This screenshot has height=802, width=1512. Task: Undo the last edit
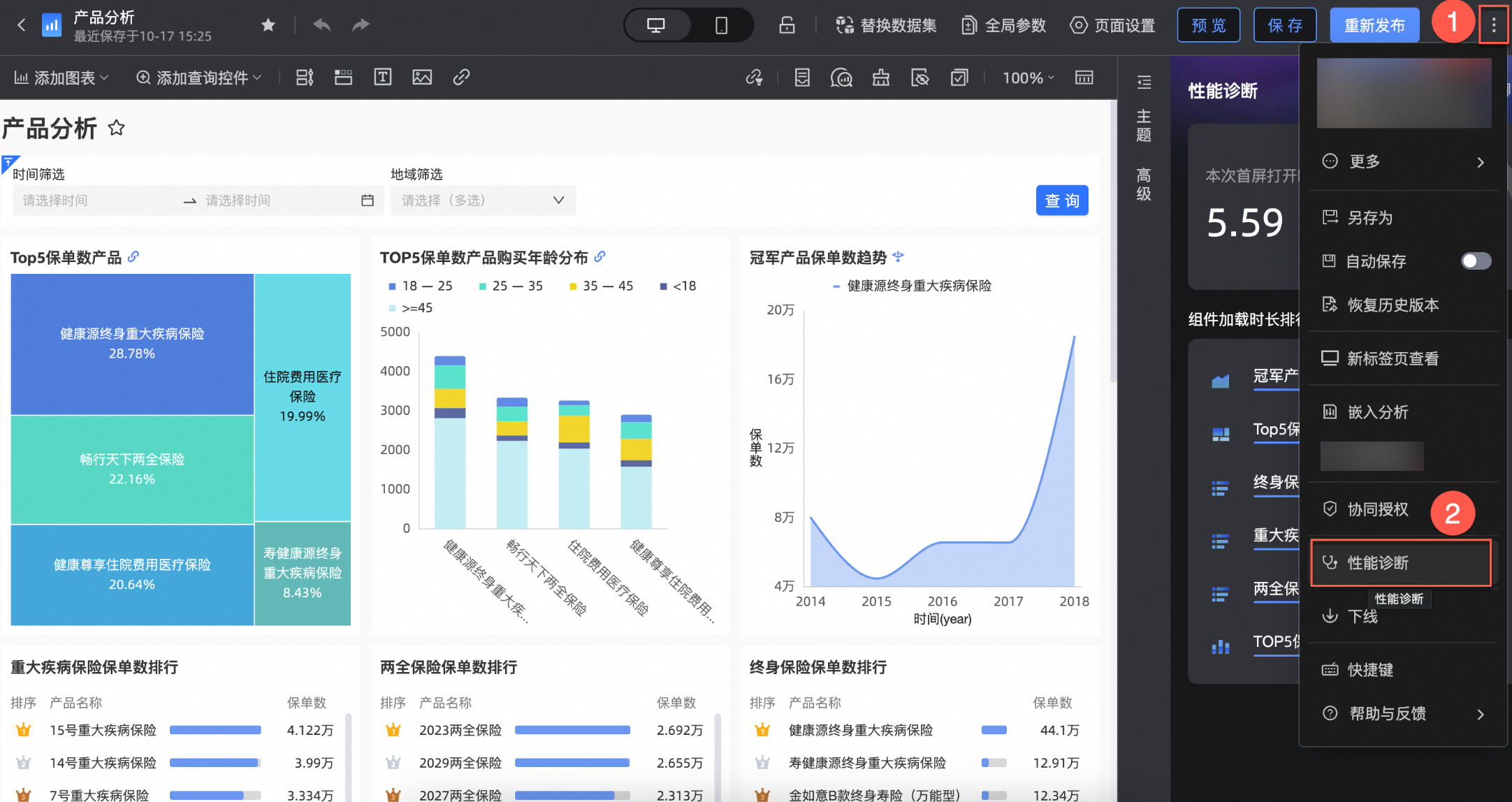point(321,26)
